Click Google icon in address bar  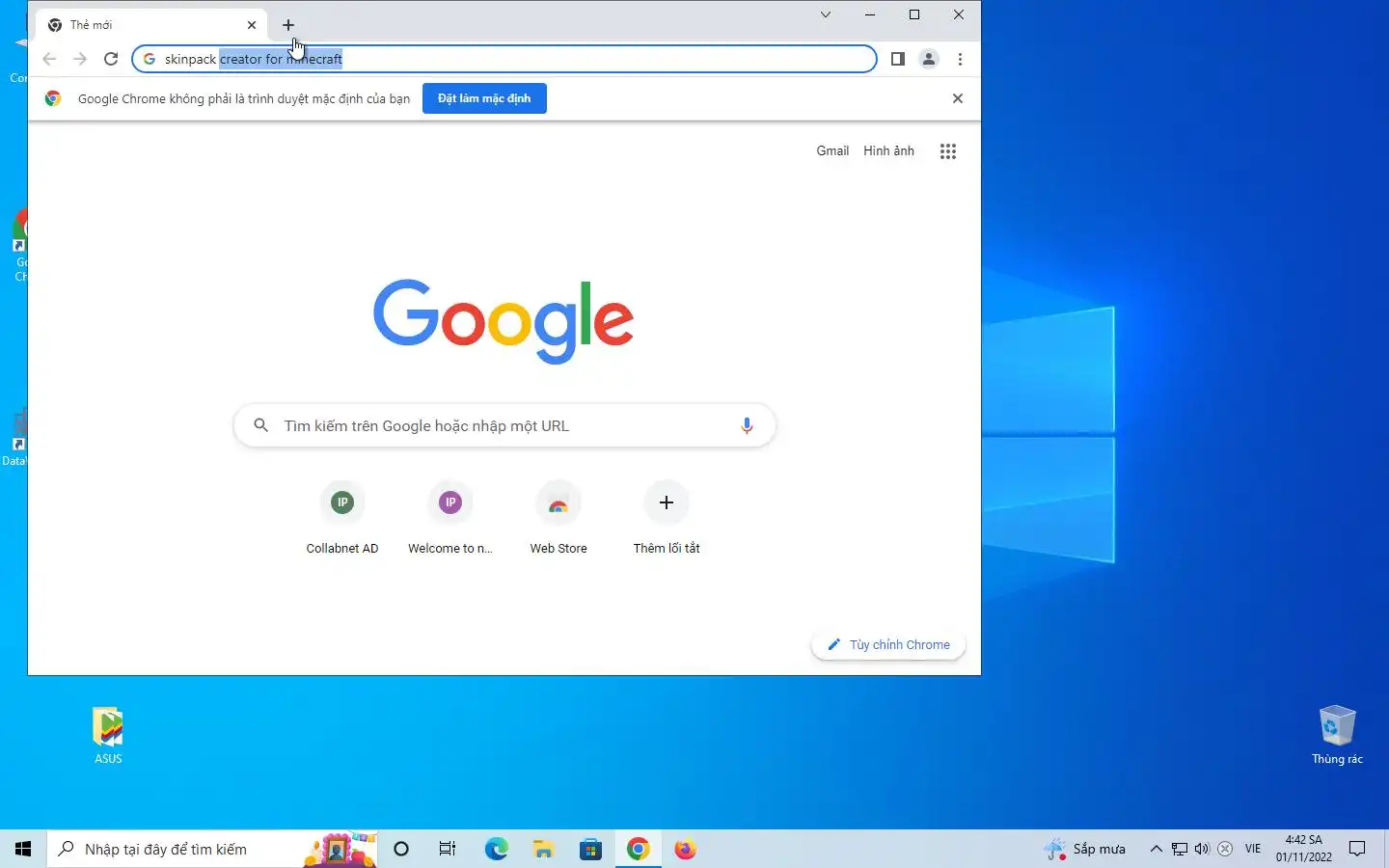150,59
